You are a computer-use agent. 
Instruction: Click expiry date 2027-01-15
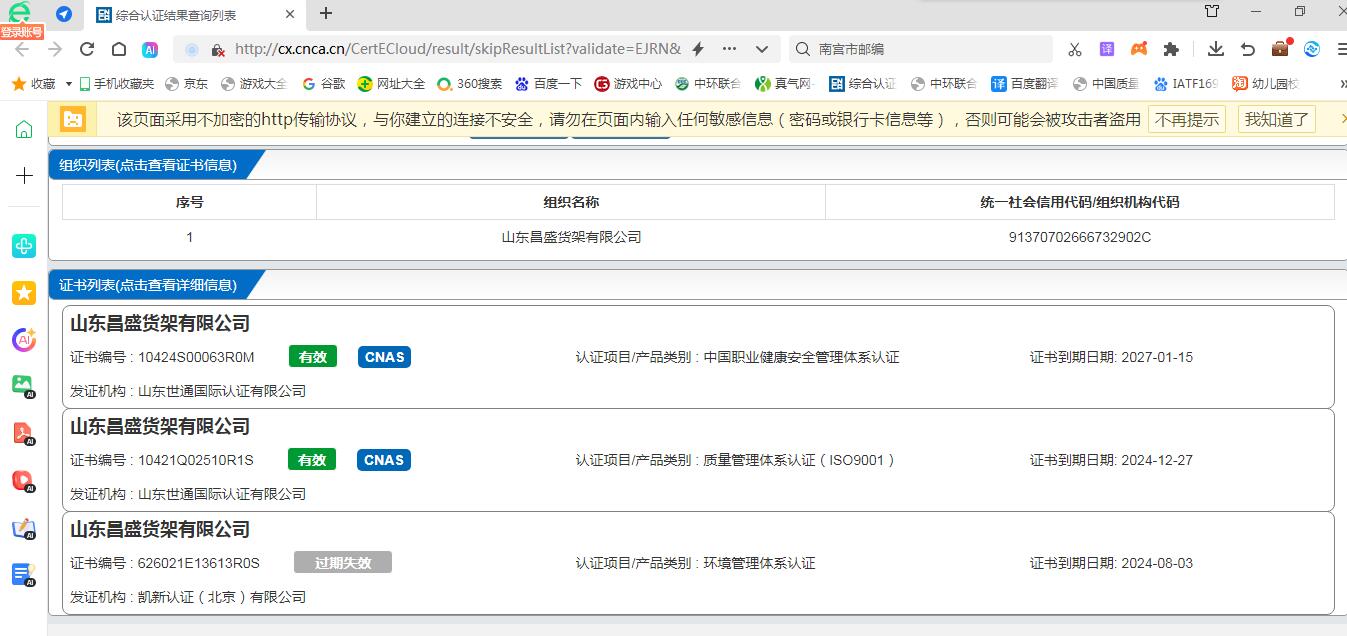coord(1157,357)
